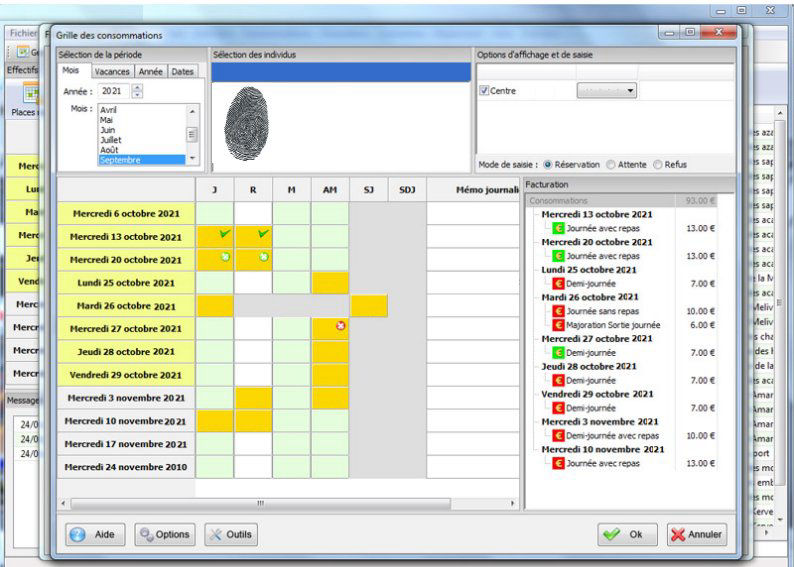Click the SDJ column header
Image resolution: width=794 pixels, height=567 pixels.
[407, 190]
